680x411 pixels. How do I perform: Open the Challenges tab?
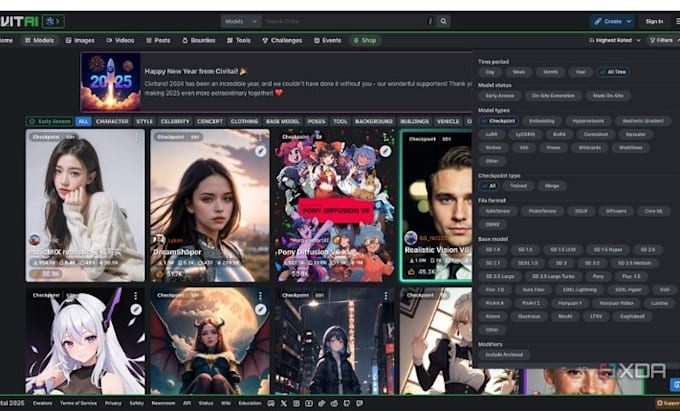(x=282, y=40)
